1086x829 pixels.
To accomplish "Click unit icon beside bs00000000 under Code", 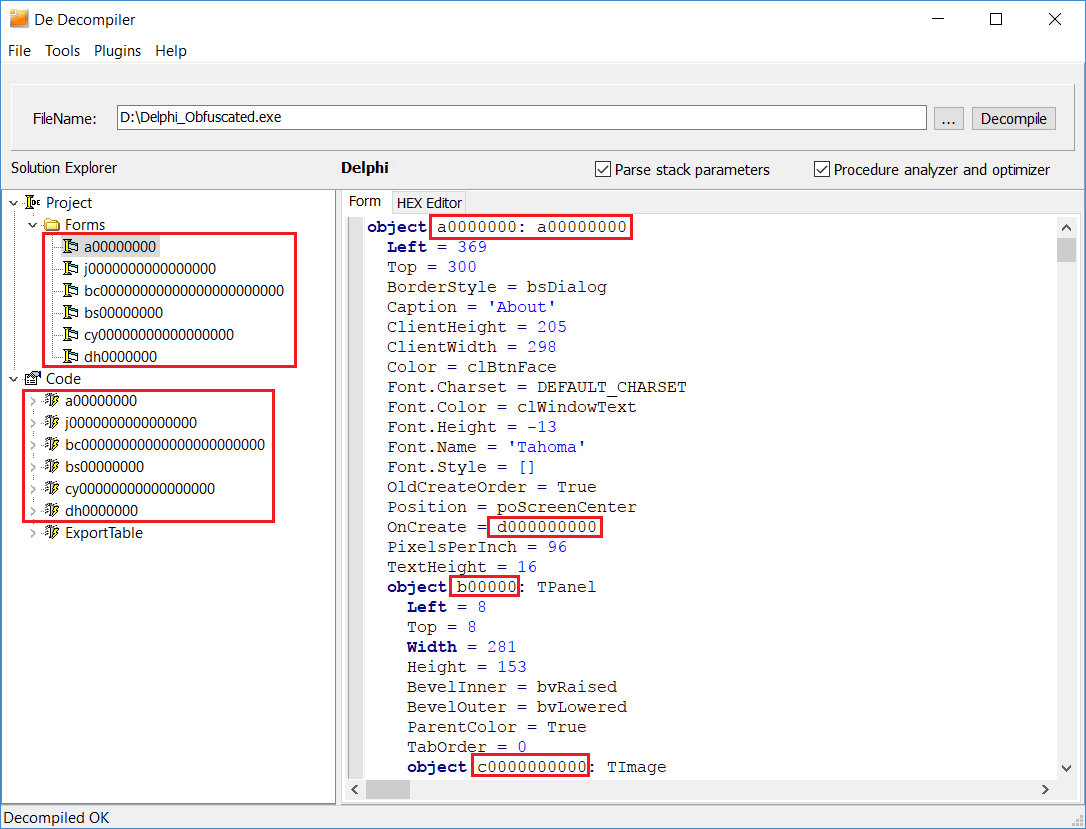I will 52,466.
